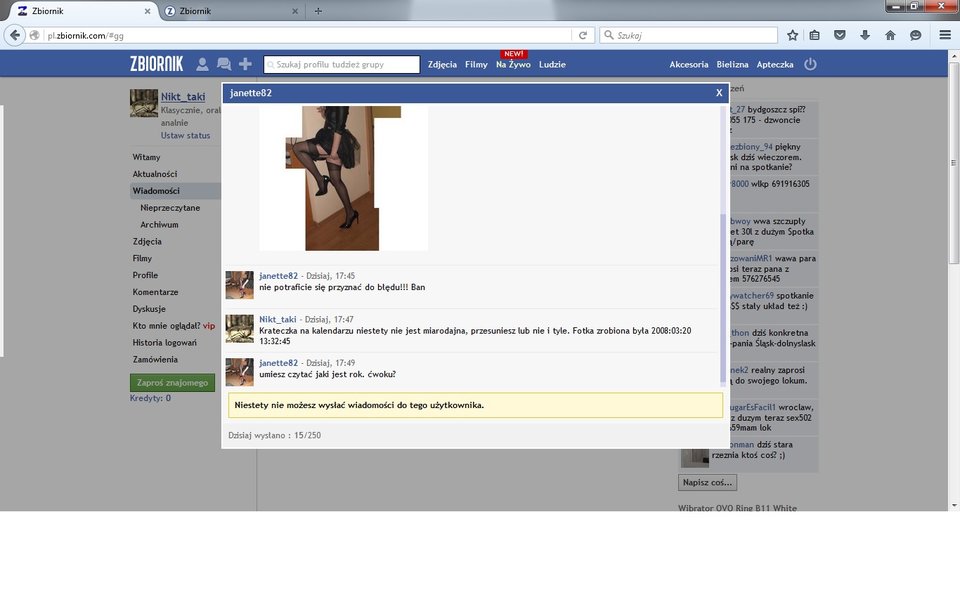This screenshot has width=960, height=597.
Task: Click the Ustaw status link
Action: pos(185,135)
